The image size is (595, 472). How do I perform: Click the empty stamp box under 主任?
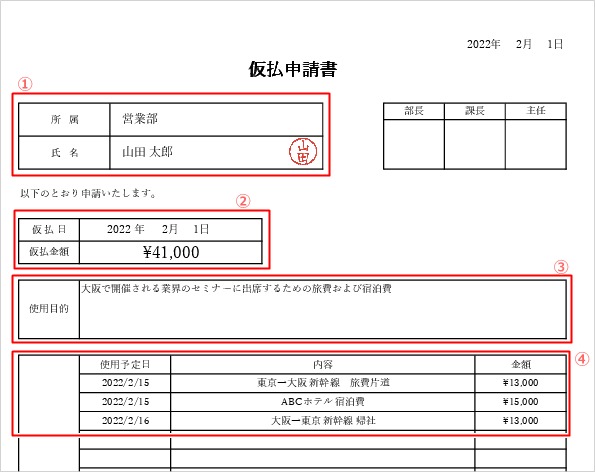[536, 144]
